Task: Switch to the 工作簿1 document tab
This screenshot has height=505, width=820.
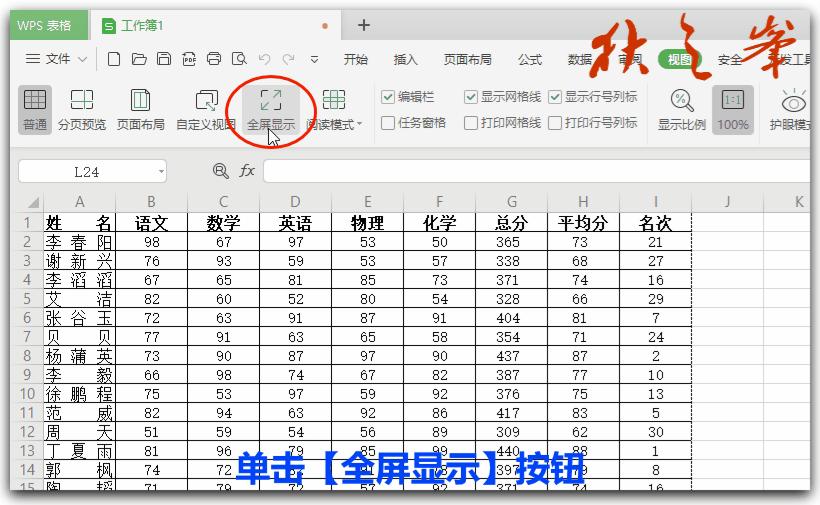Action: [x=214, y=26]
